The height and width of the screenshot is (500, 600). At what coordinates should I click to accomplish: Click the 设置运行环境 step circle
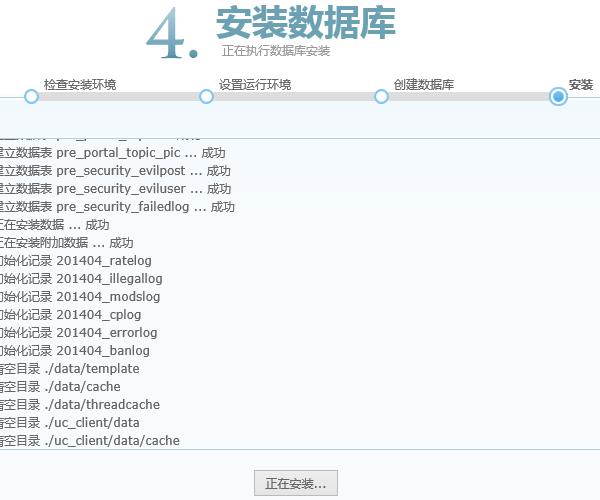pyautogui.click(x=206, y=96)
